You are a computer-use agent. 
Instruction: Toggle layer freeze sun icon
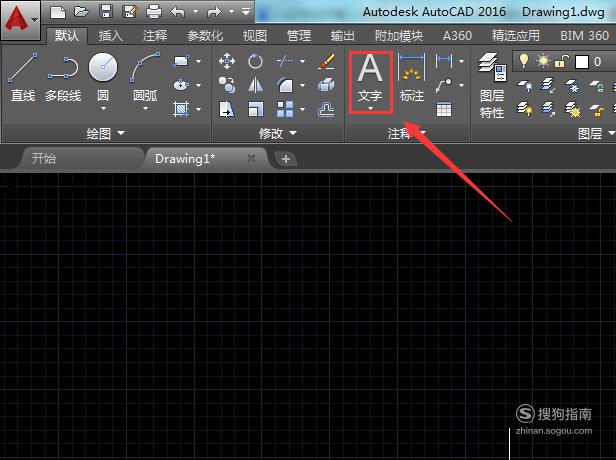544,61
